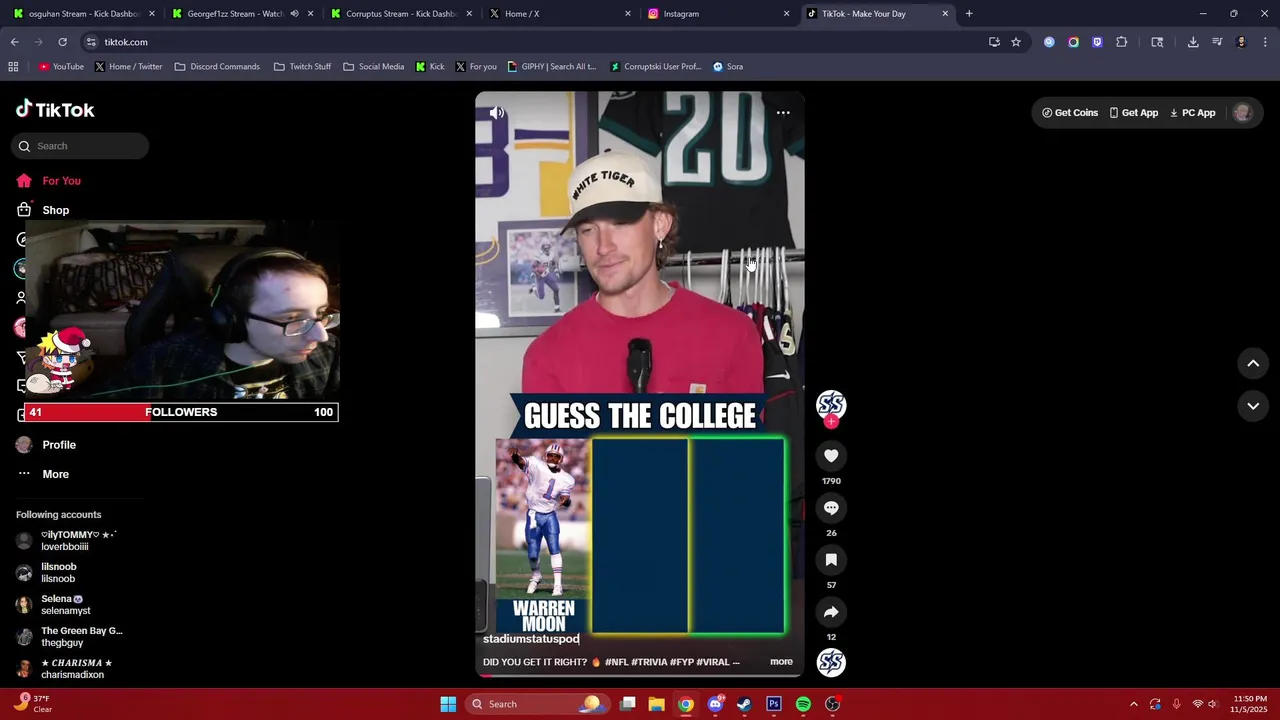Mute the TikTok video with speaker icon
The image size is (1280, 720).
click(x=497, y=113)
